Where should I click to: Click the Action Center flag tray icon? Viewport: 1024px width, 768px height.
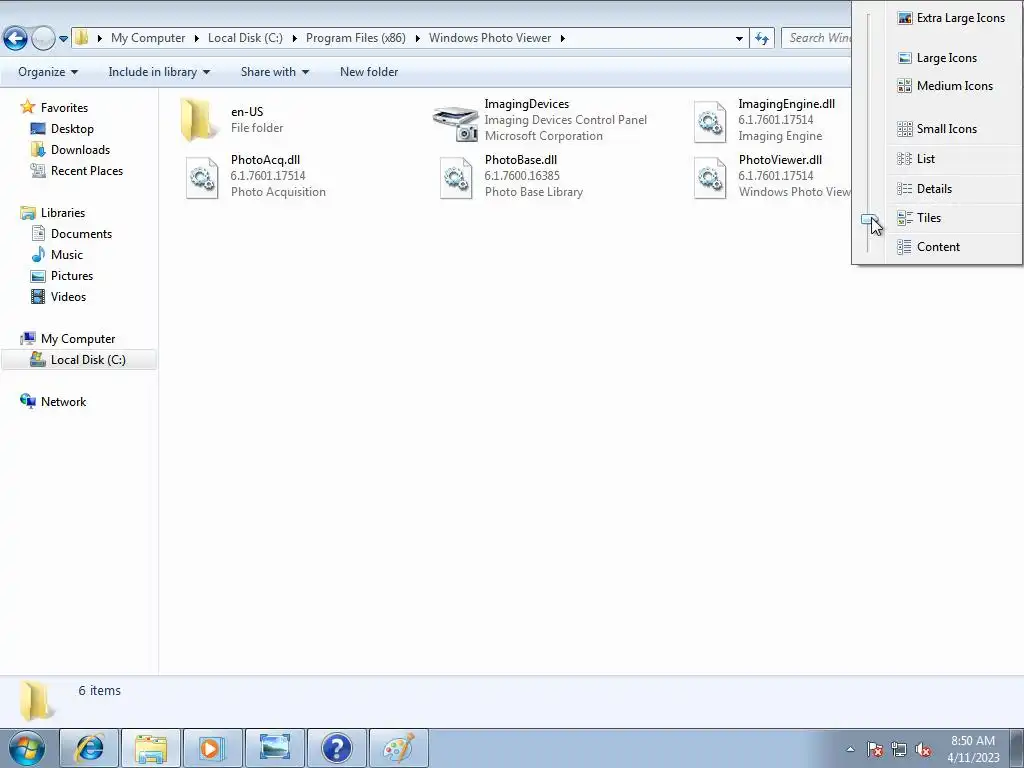click(x=875, y=749)
